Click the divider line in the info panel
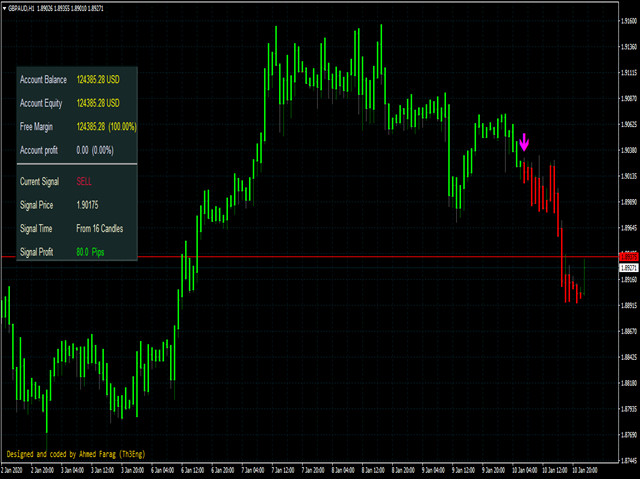 pyautogui.click(x=77, y=164)
